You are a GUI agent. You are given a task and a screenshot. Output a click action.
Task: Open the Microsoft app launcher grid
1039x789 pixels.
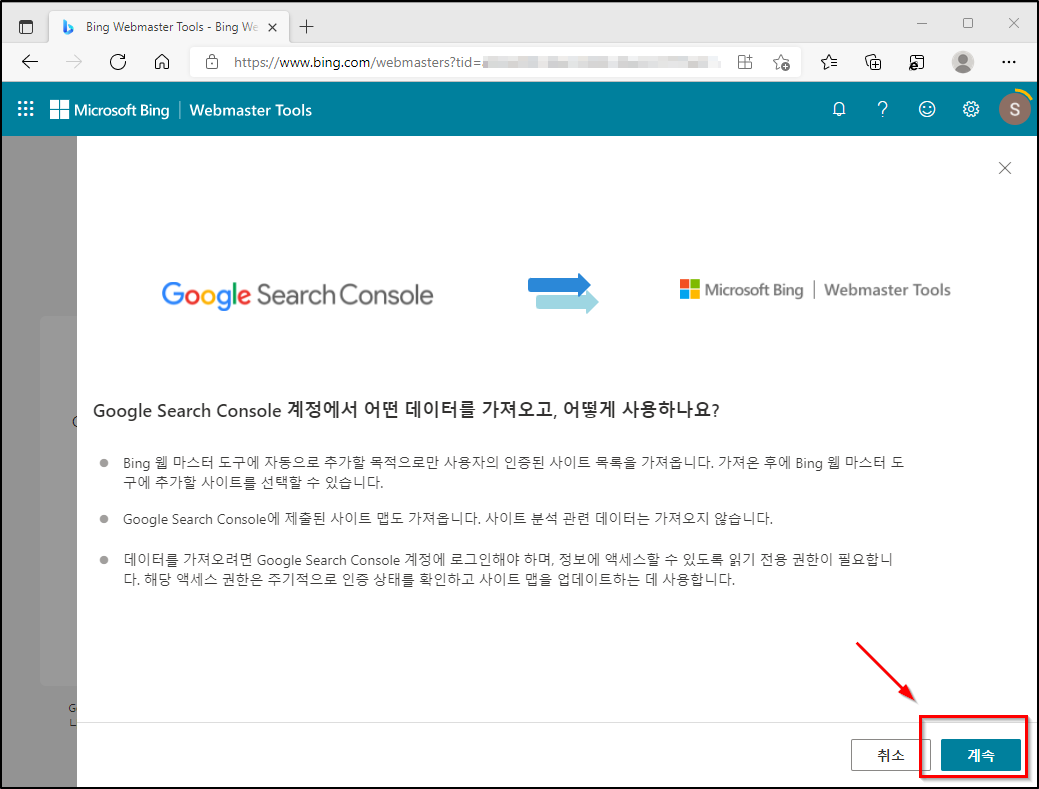pos(26,109)
